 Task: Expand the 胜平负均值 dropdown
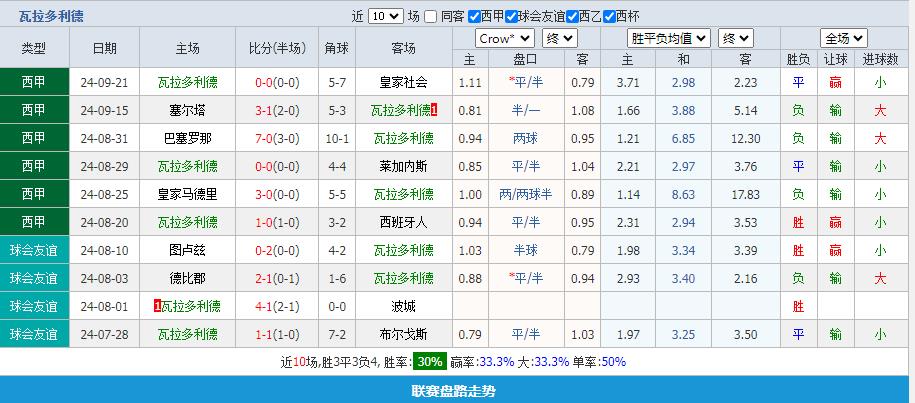669,39
